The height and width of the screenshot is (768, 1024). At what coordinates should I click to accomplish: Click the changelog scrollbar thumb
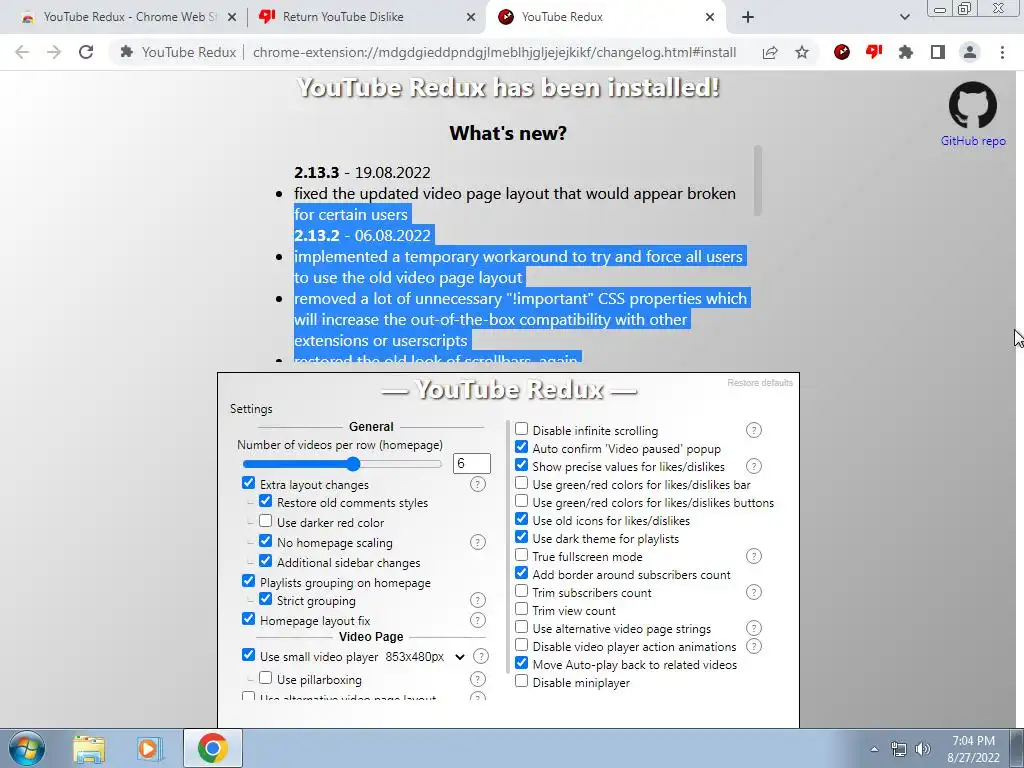click(758, 180)
